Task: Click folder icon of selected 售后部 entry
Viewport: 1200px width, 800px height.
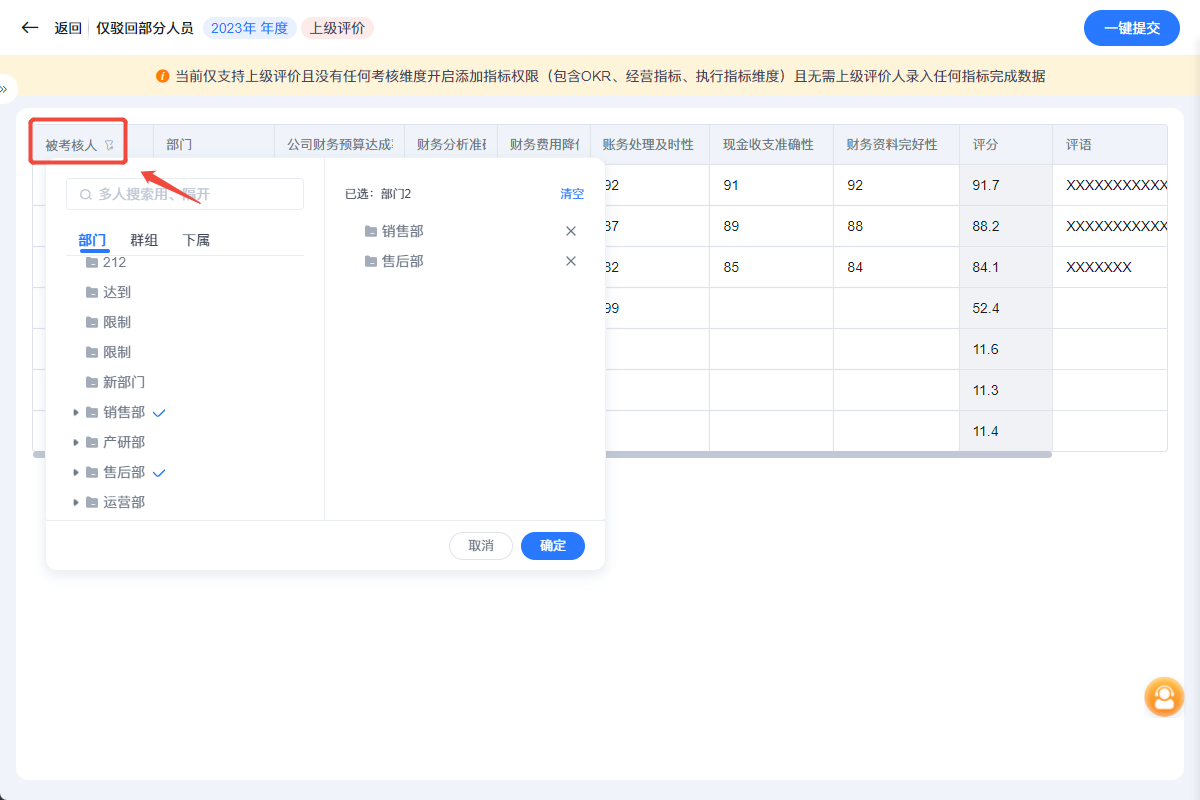Action: [x=371, y=261]
